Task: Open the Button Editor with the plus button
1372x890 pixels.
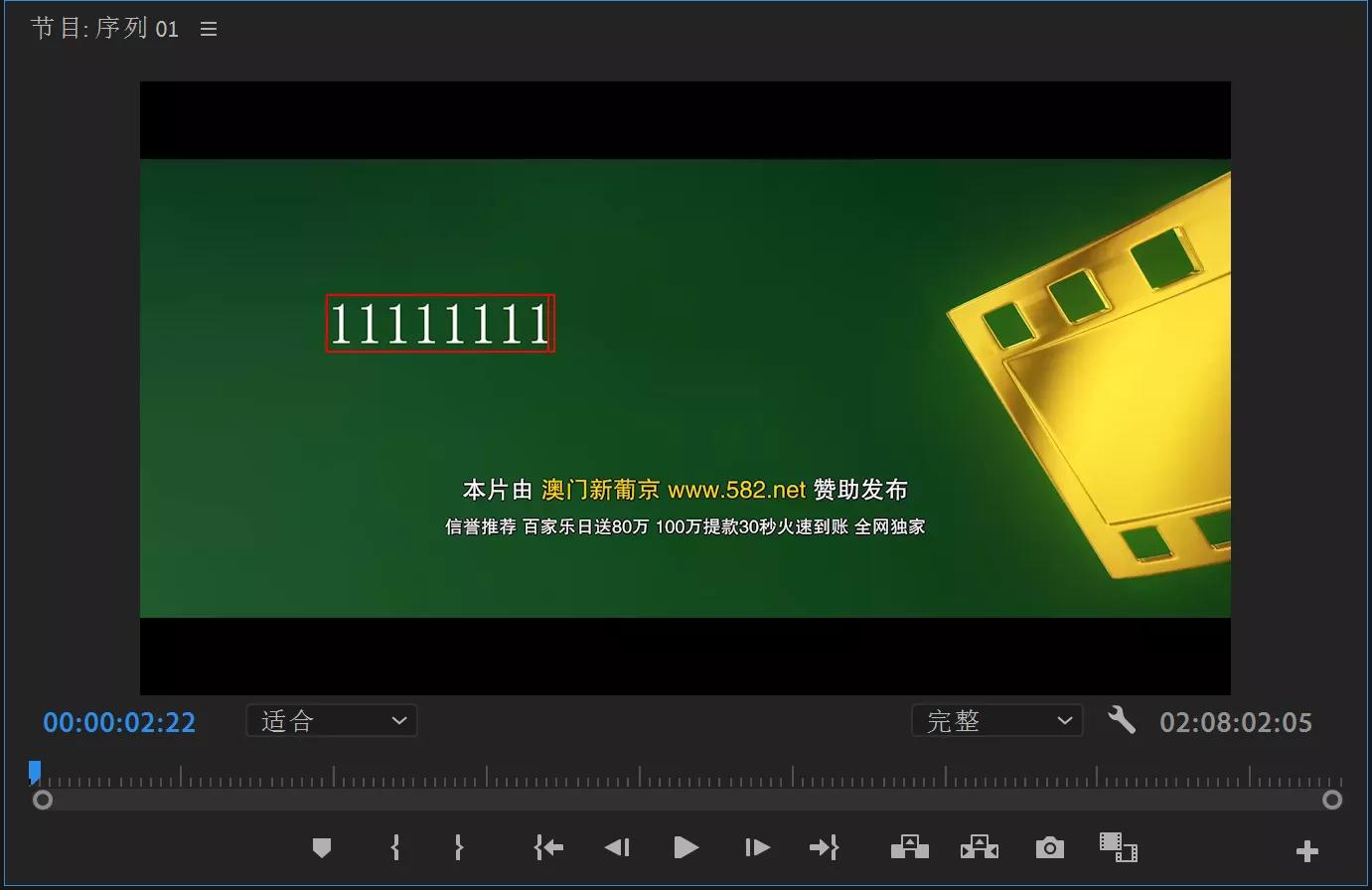Action: (1306, 850)
